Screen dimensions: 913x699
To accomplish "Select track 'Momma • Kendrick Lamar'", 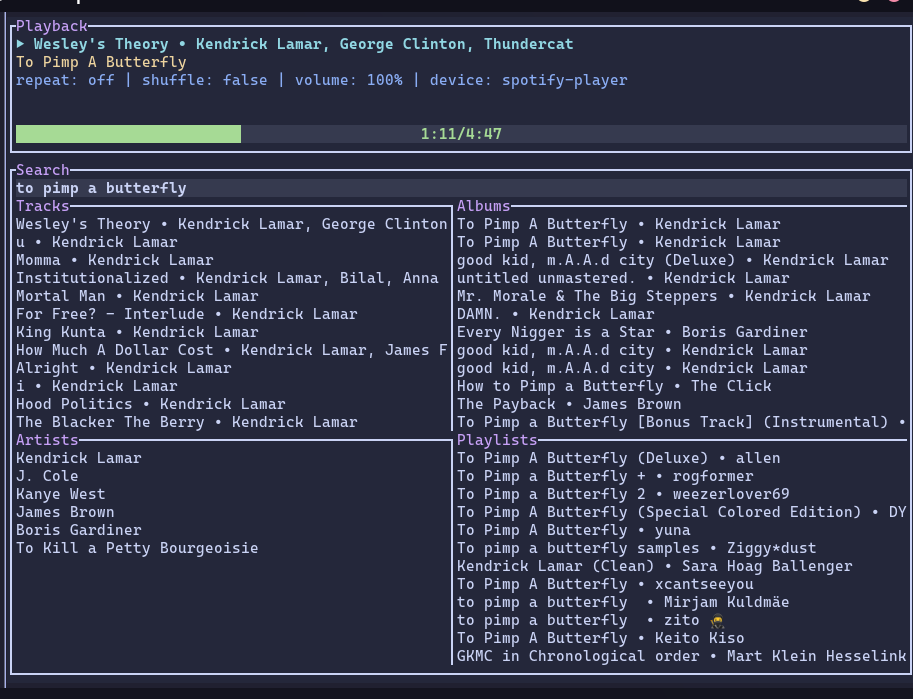I will 115,260.
